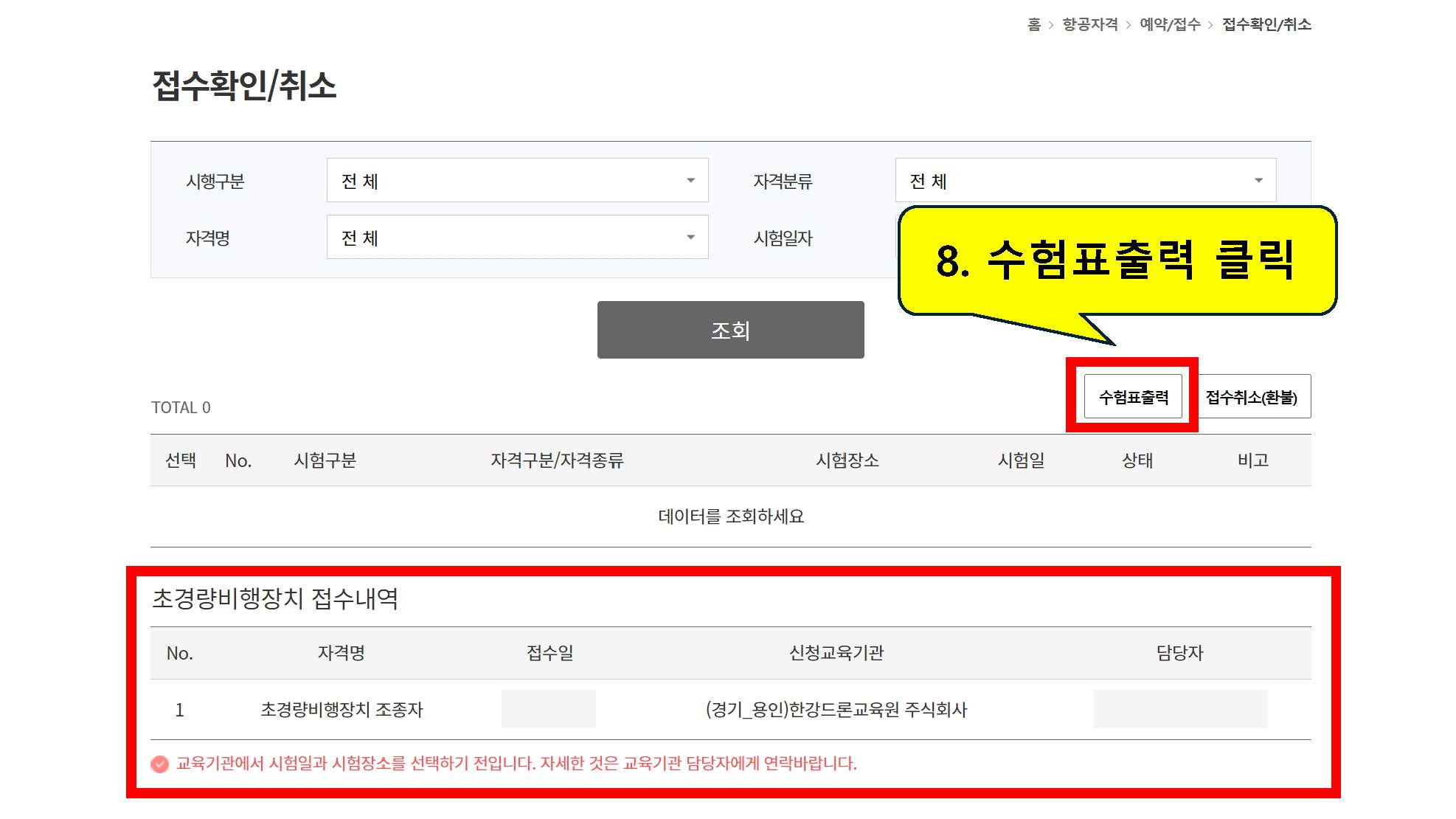Screen dimensions: 1456x819
Task: Click the 비고 column header
Action: click(x=1252, y=460)
